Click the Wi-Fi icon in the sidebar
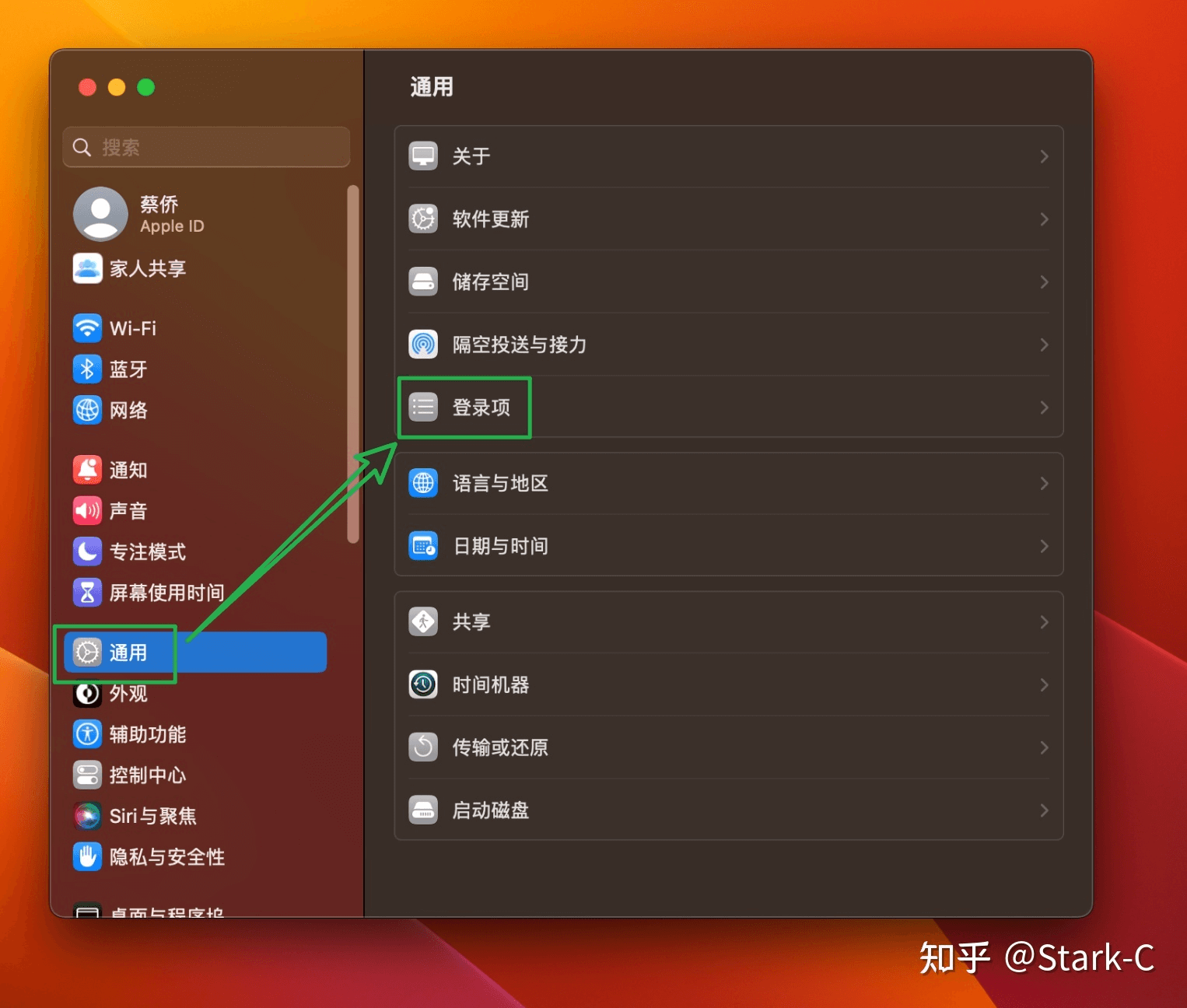 click(87, 328)
